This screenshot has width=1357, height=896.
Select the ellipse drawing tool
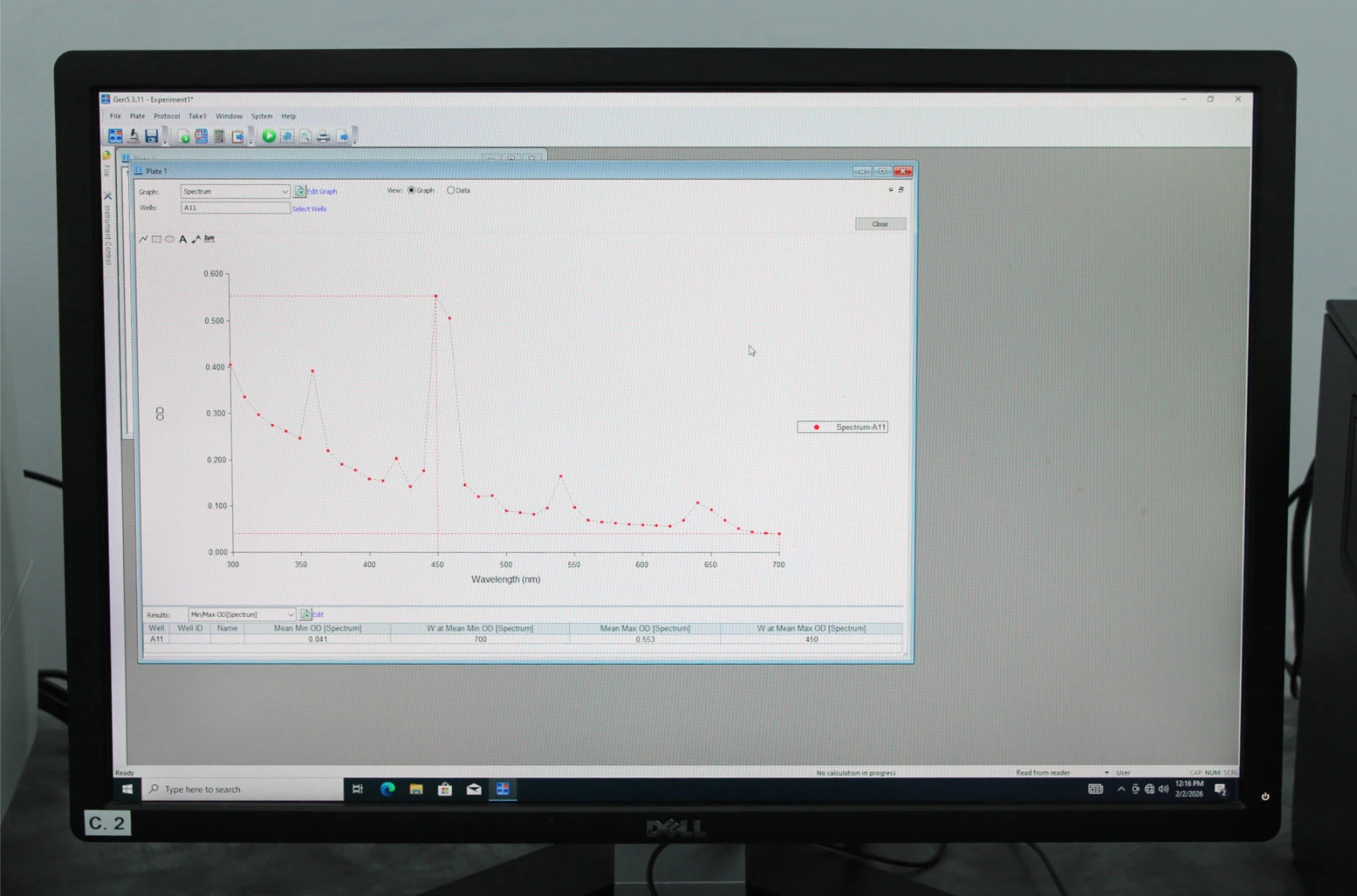[x=170, y=239]
